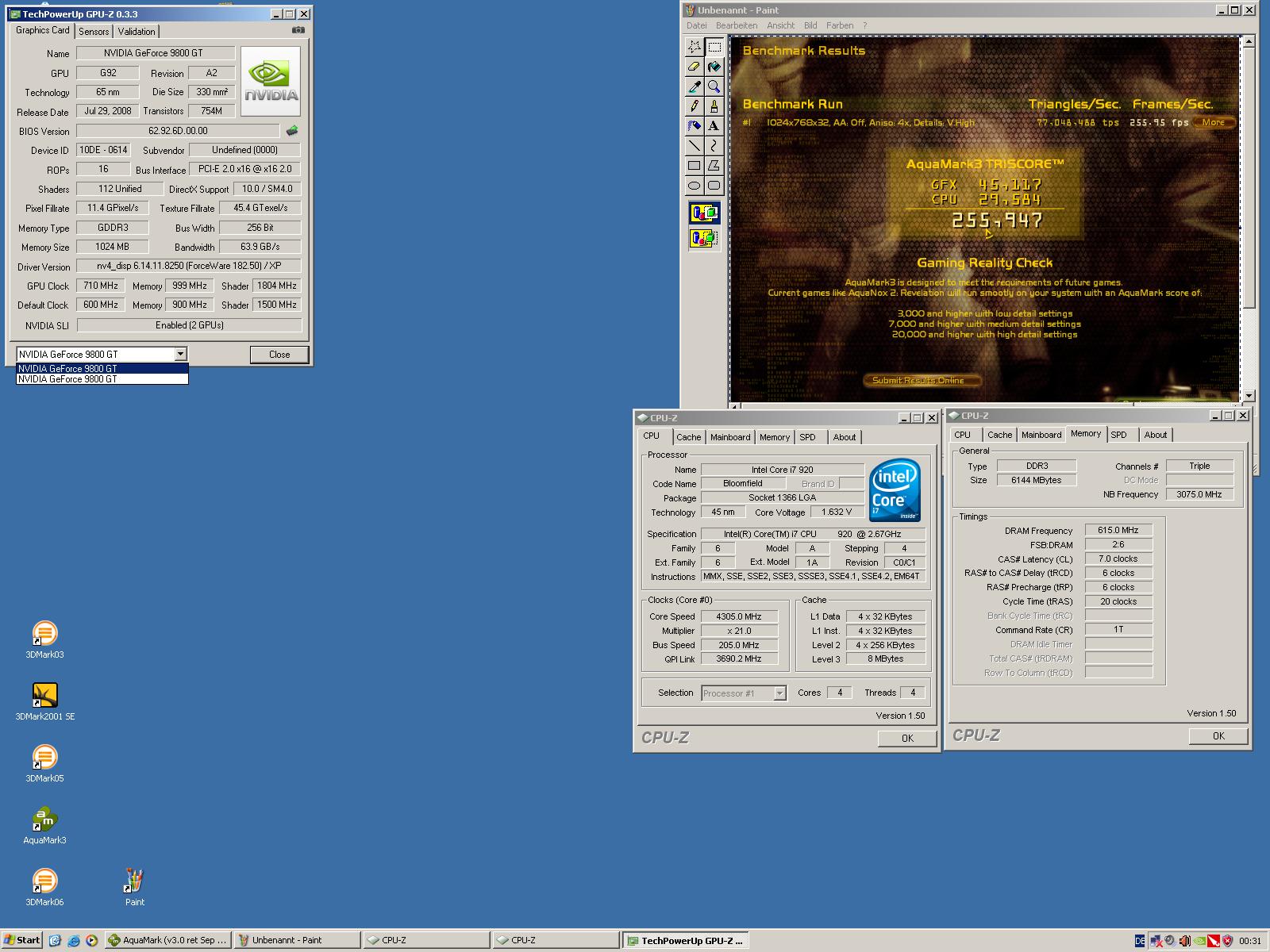
Task: Select the Rectangle shape tool
Action: coord(695,166)
